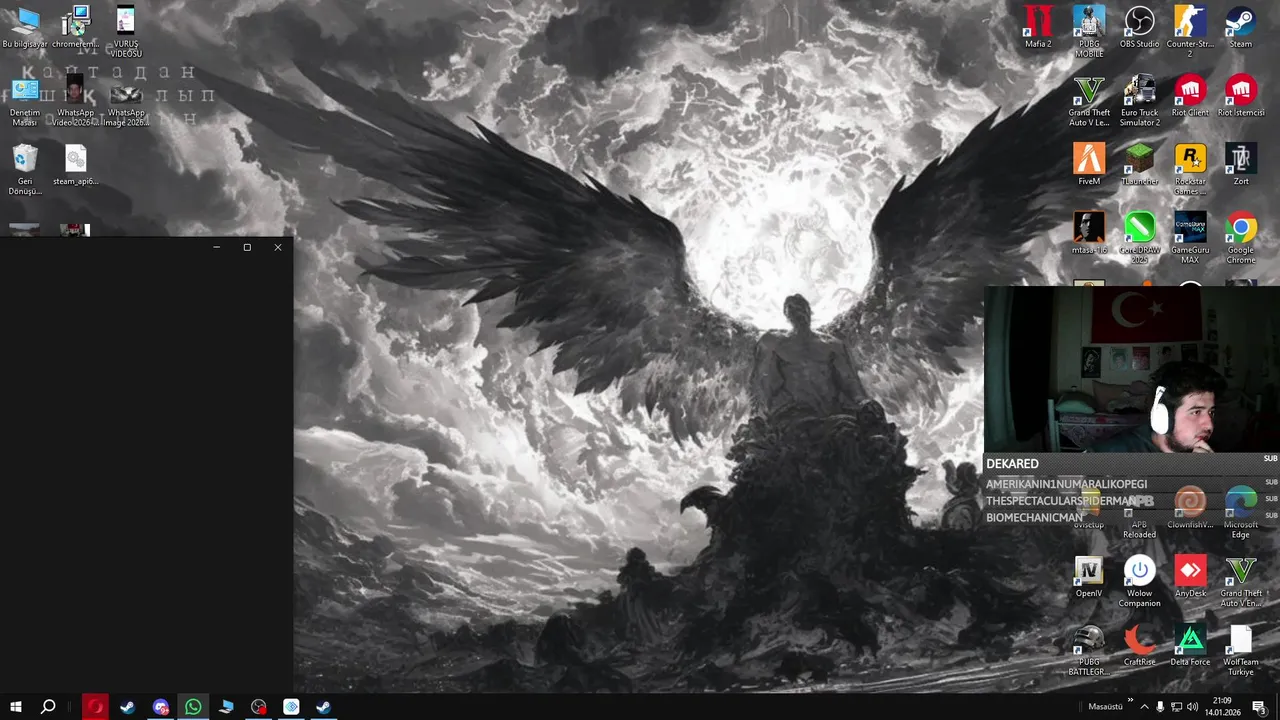Screen dimensions: 1280x720
Task: Minimize the black window
Action: (216, 247)
